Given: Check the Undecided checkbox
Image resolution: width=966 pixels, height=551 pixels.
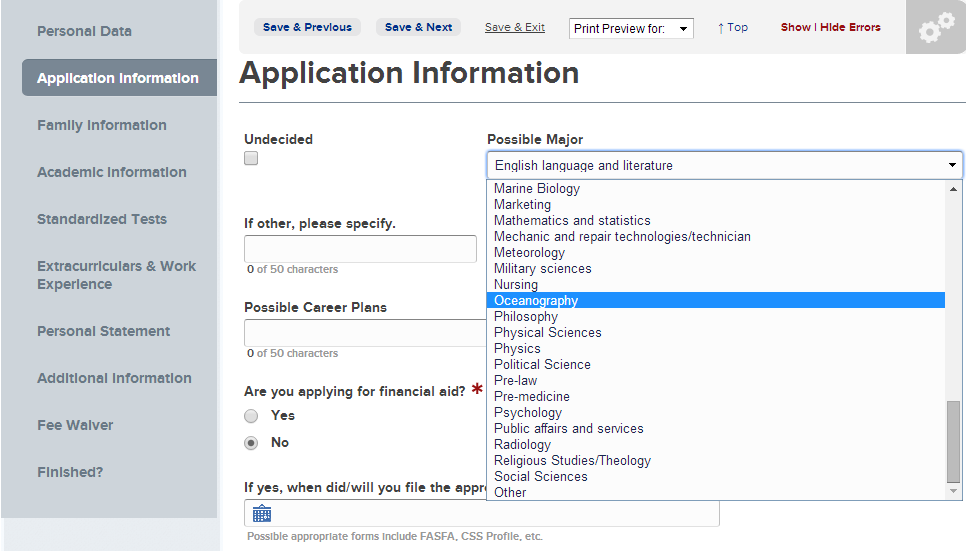Looking at the screenshot, I should click(x=251, y=159).
